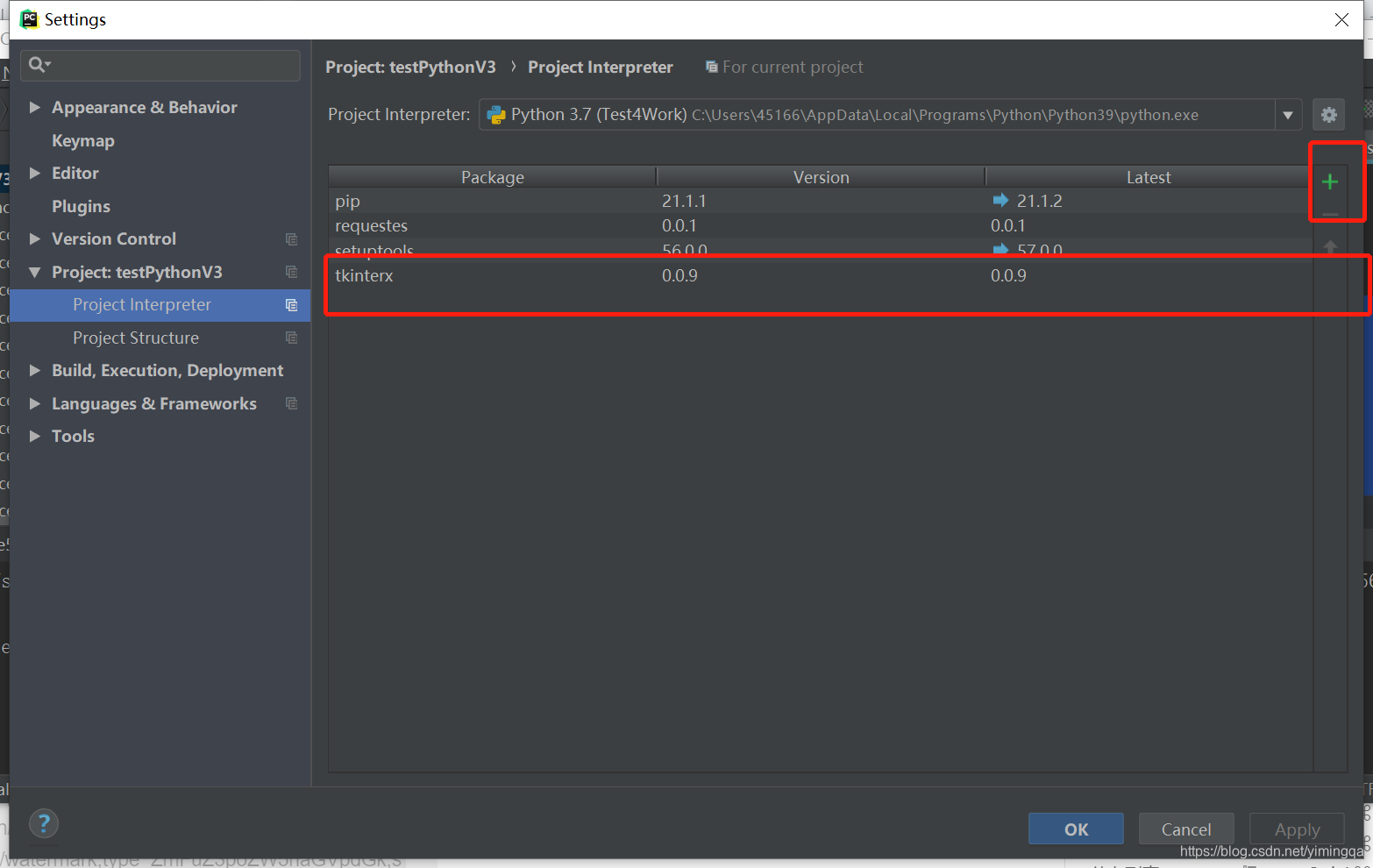The image size is (1373, 868).
Task: Click the copy icon beside Languages & Frameworks
Action: point(291,404)
